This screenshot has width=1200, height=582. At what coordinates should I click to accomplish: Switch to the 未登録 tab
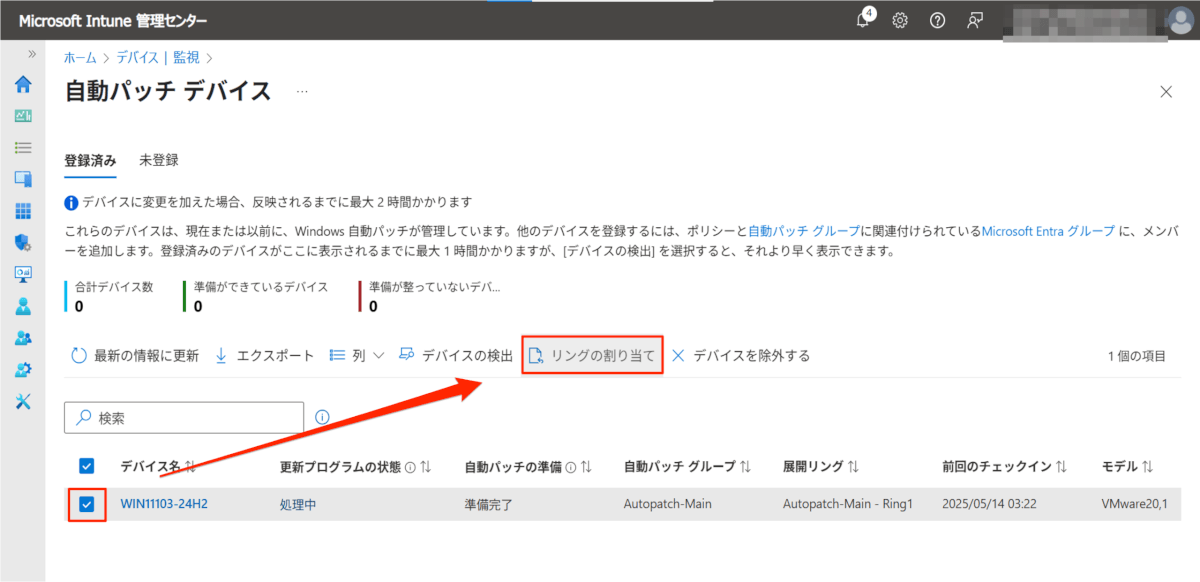point(159,160)
